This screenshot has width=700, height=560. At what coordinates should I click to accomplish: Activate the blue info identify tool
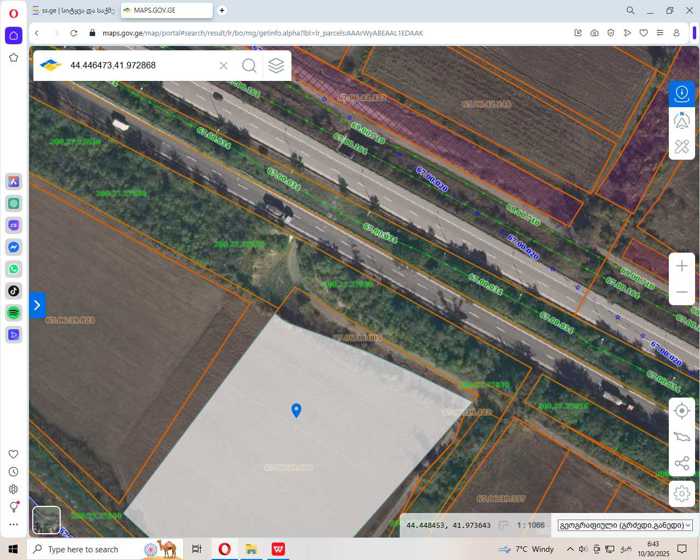click(682, 93)
